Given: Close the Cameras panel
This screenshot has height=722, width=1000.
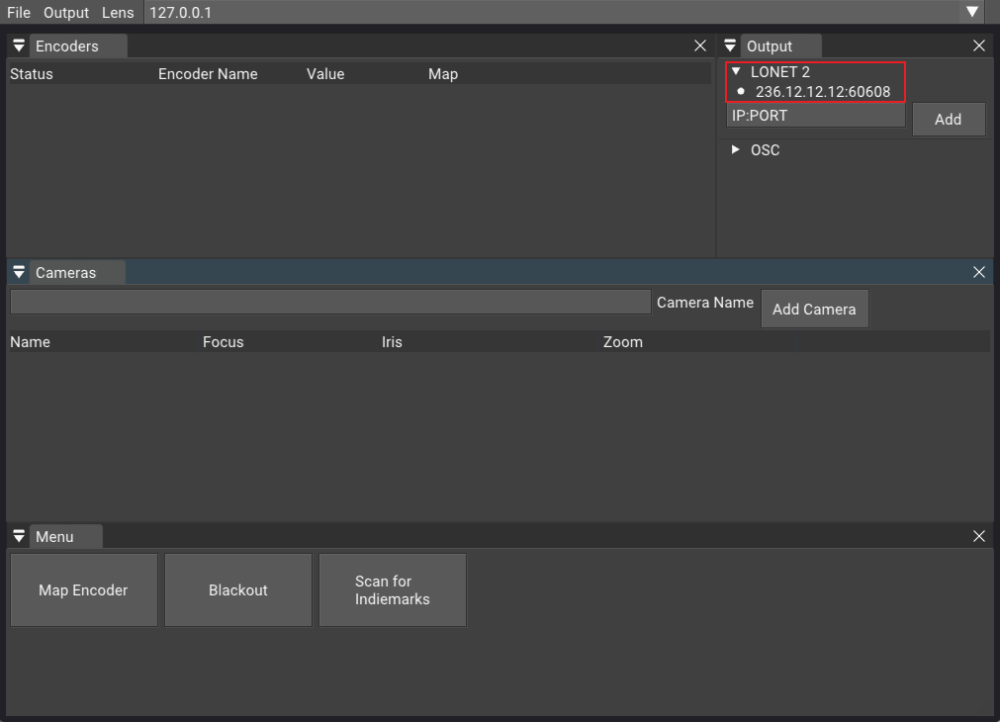Looking at the screenshot, I should [x=979, y=272].
